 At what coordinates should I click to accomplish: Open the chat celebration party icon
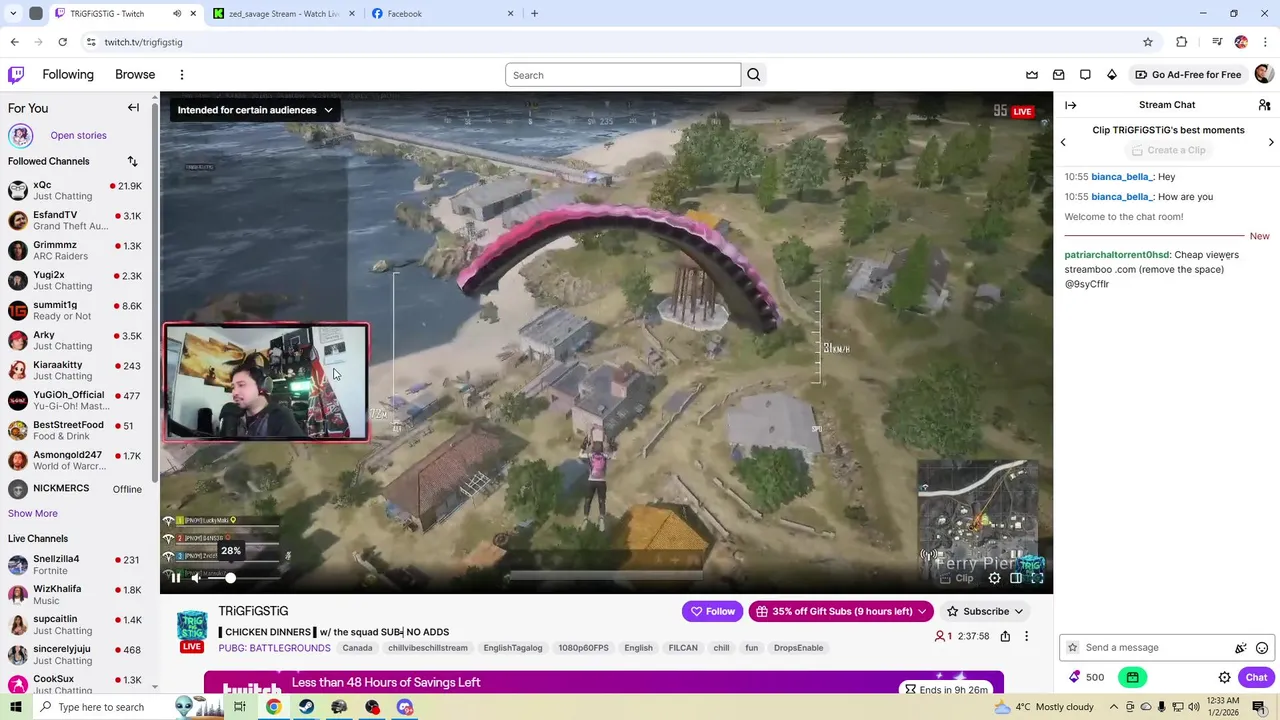coord(1241,648)
